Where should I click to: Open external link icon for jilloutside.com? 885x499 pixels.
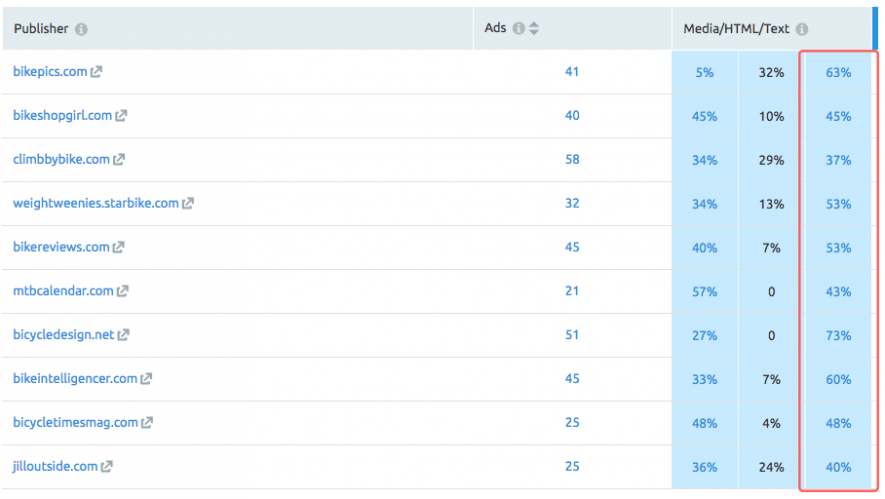pyautogui.click(x=107, y=467)
